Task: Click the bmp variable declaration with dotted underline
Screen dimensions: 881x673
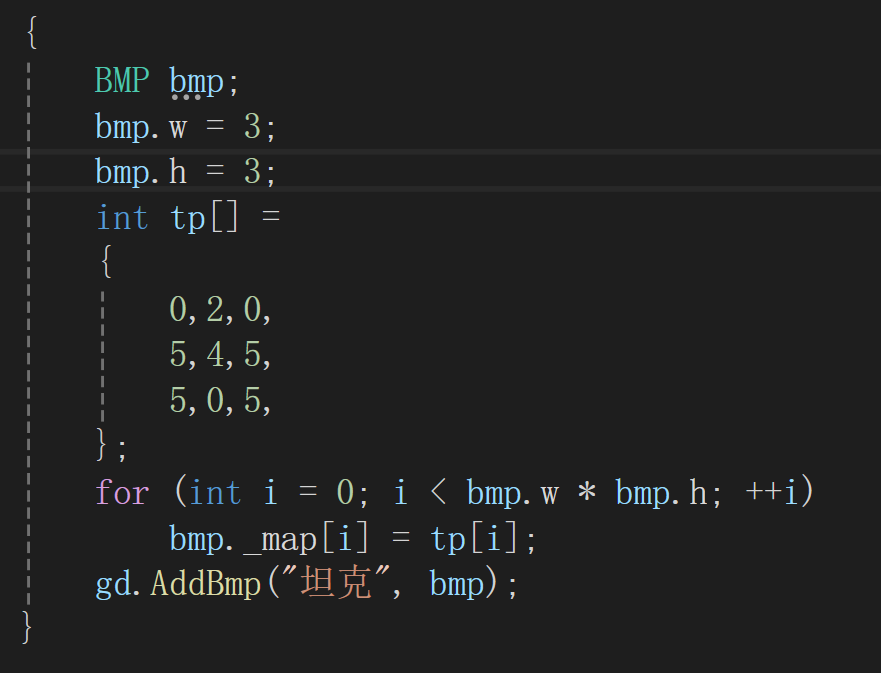Action: tap(196, 82)
